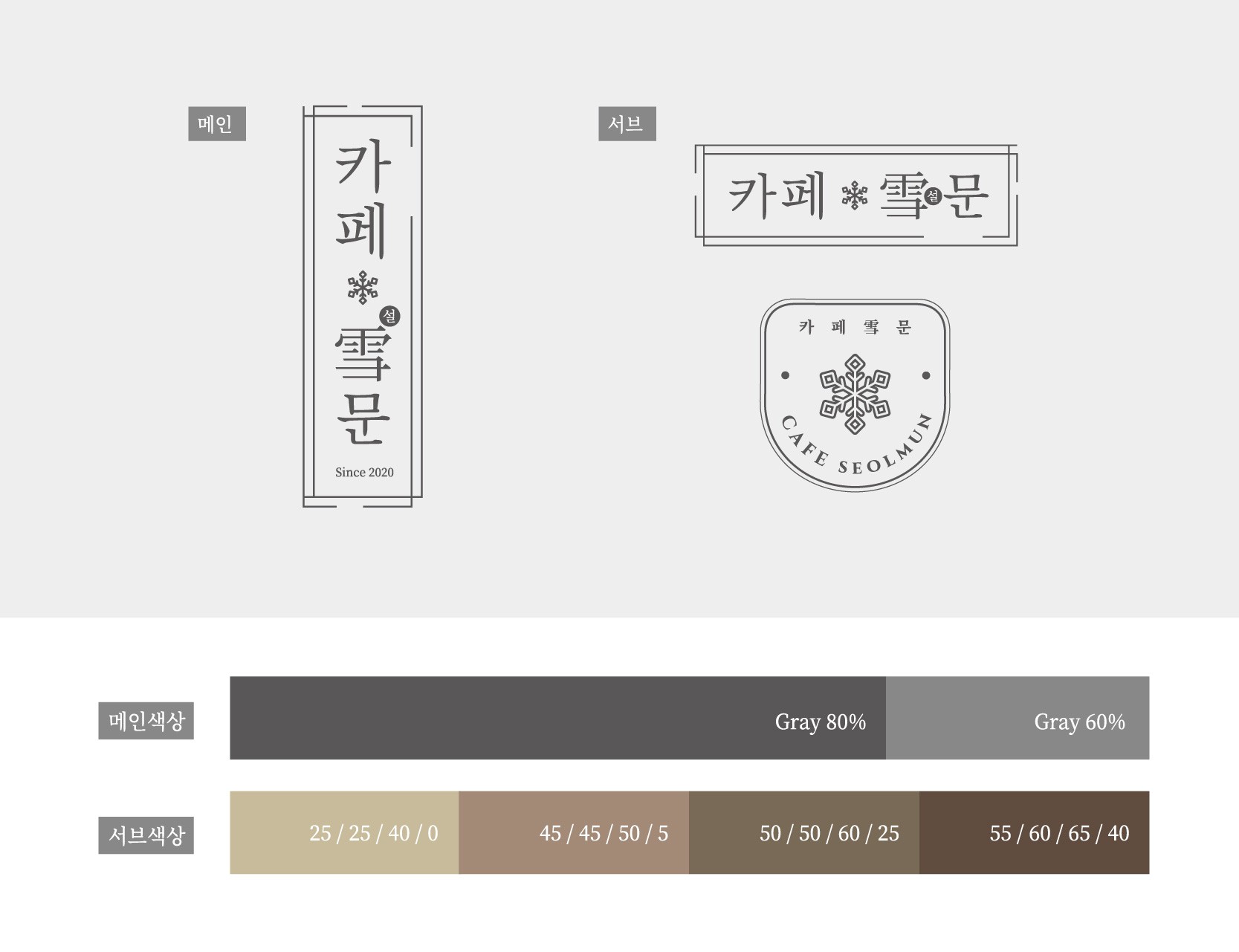The height and width of the screenshot is (952, 1239).
Task: Pick the Gray 80% color swatch
Action: [x=557, y=718]
